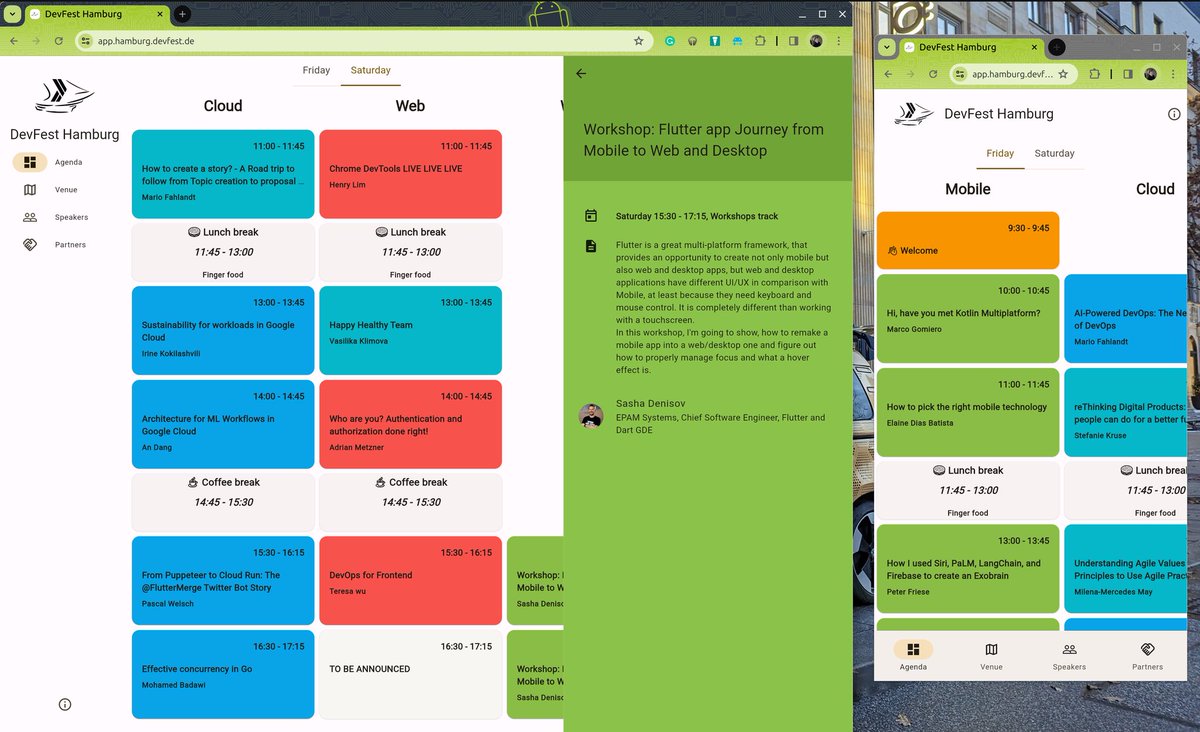1200x732 pixels.
Task: Click the headphones extension icon
Action: [692, 41]
